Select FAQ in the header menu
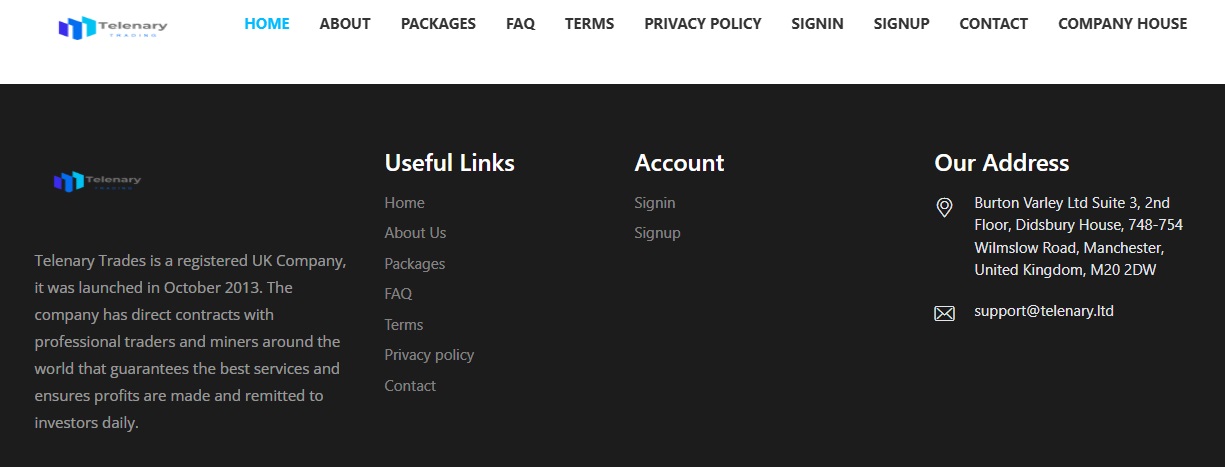 (520, 24)
